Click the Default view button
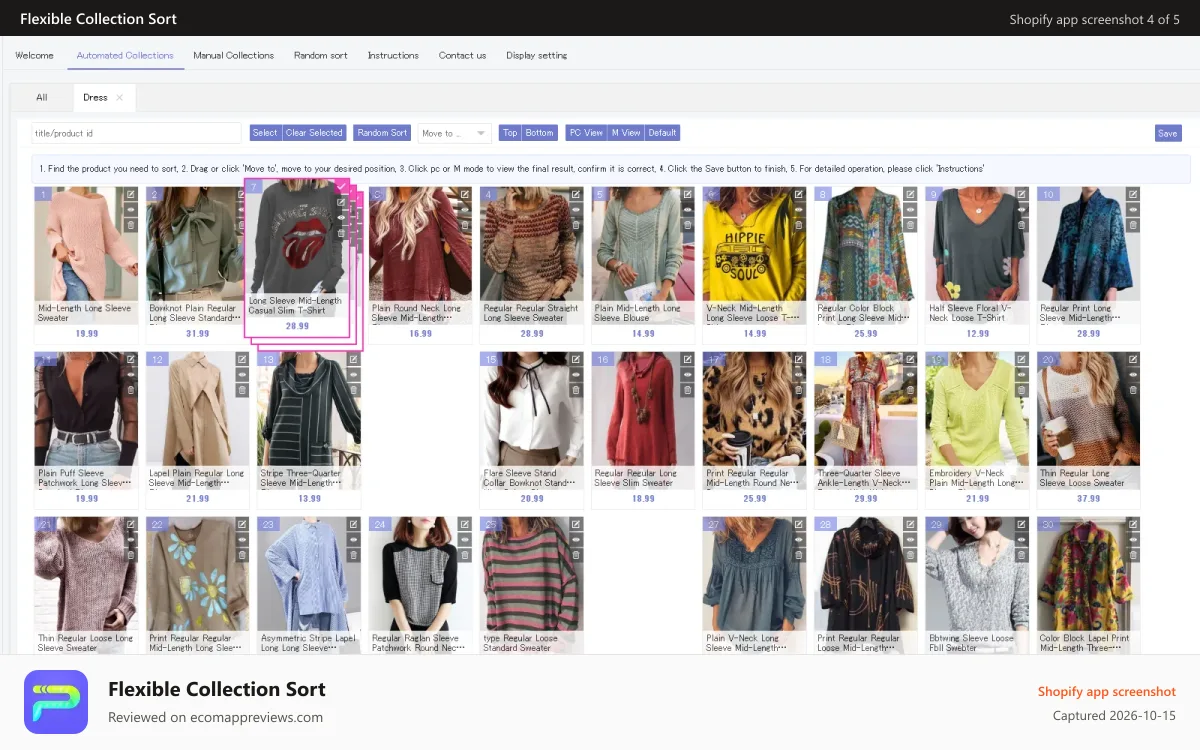Viewport: 1200px width, 750px height. [x=662, y=133]
